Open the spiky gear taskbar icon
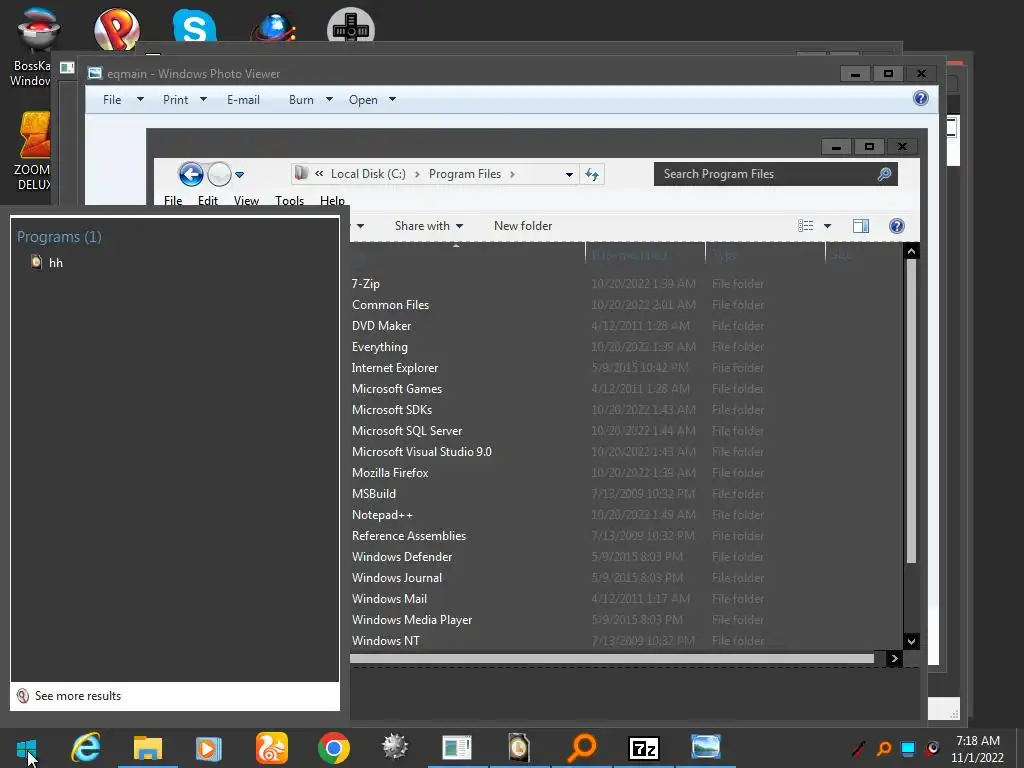Screen dimensions: 1024x768 [x=395, y=747]
